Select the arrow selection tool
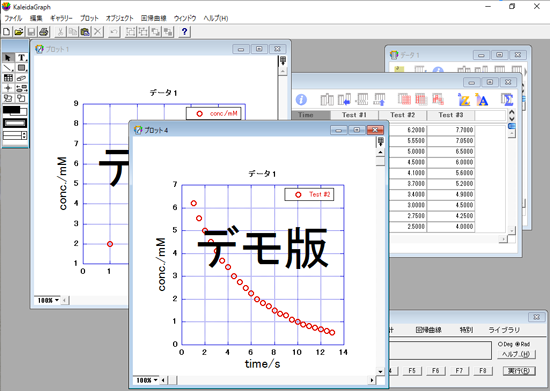 [x=8, y=58]
